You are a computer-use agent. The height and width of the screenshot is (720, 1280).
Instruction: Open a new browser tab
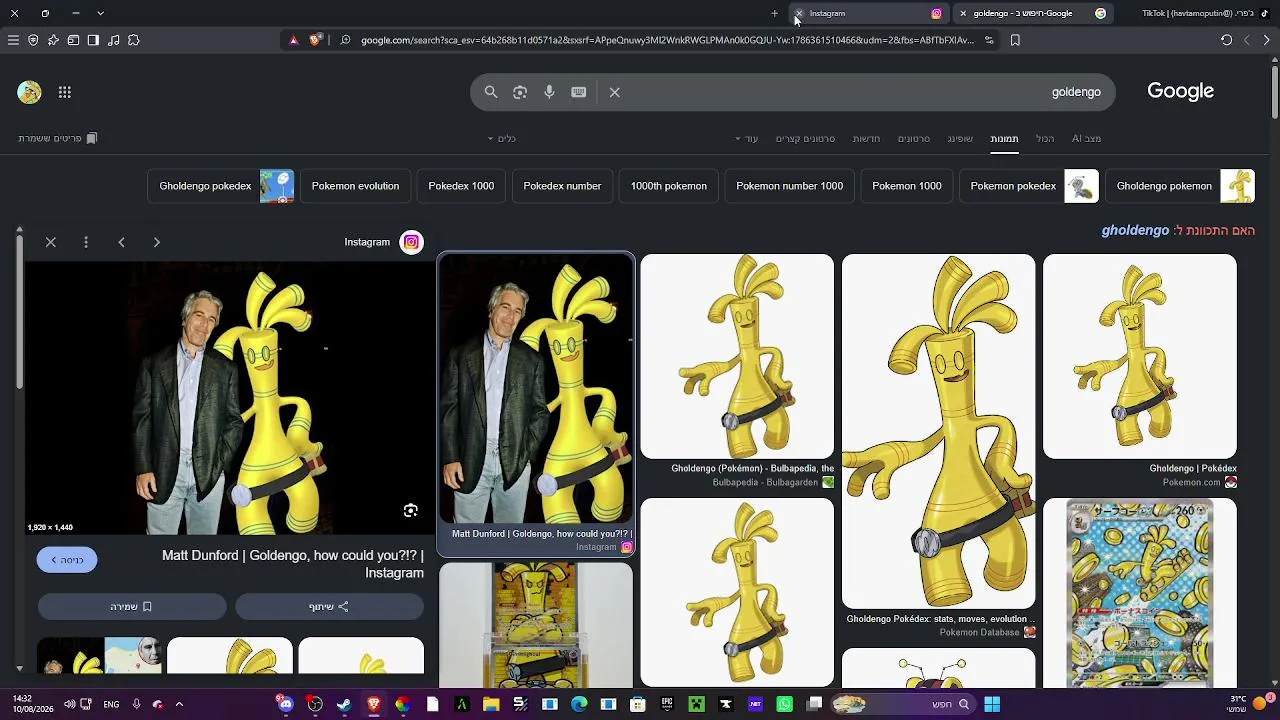click(774, 13)
